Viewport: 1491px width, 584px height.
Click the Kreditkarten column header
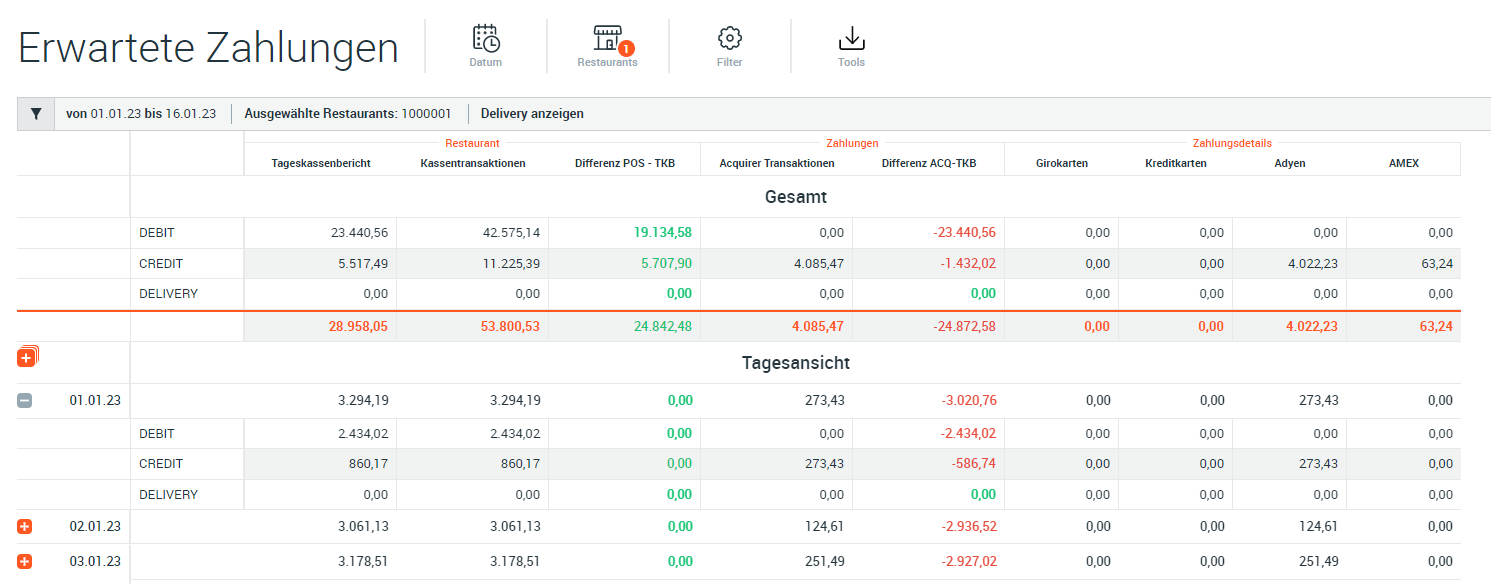[x=1176, y=163]
